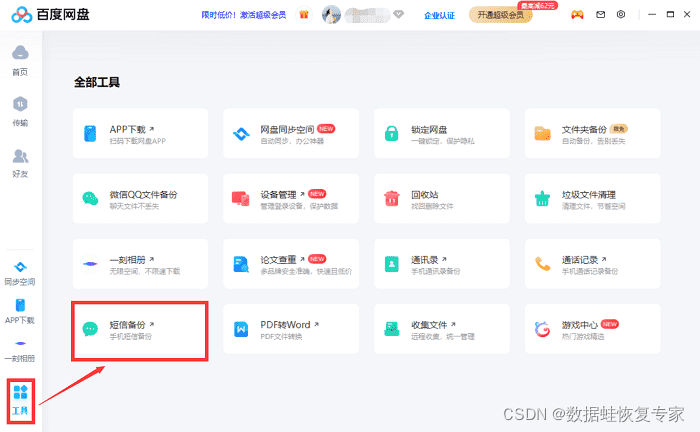Click the 通话记录 phone icon

[542, 264]
